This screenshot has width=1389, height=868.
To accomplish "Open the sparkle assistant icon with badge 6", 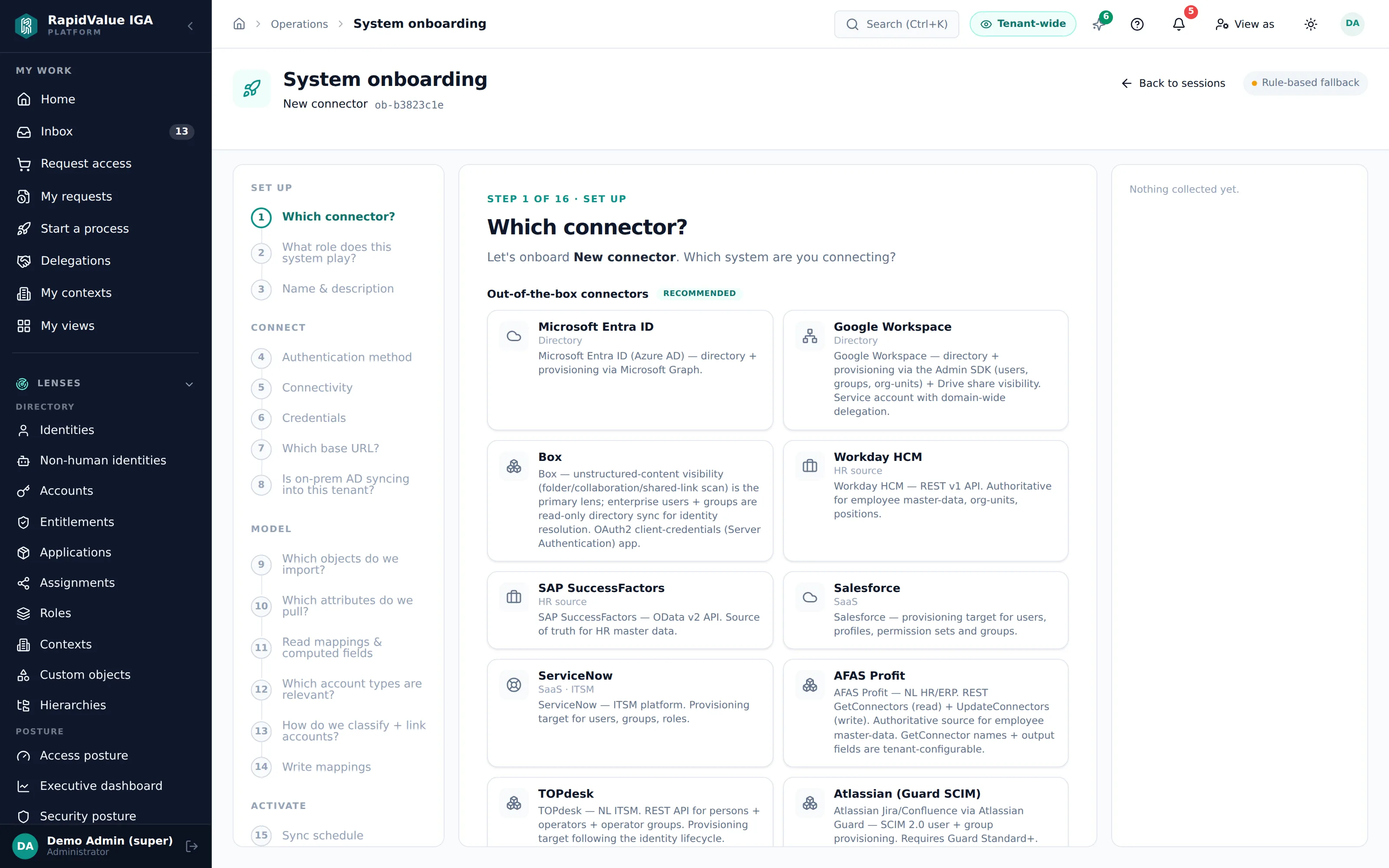I will point(1098,24).
